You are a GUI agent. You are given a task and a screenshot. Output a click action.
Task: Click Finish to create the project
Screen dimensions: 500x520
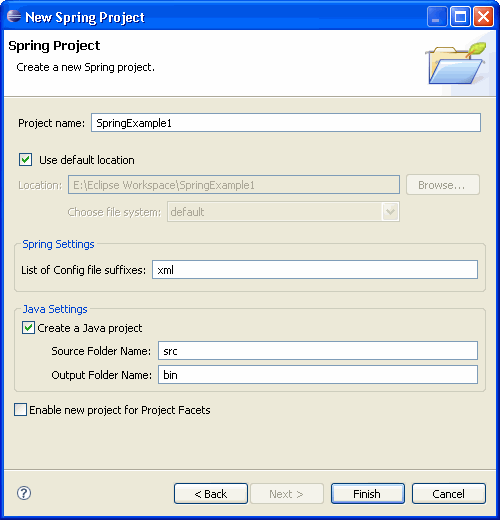click(x=368, y=494)
